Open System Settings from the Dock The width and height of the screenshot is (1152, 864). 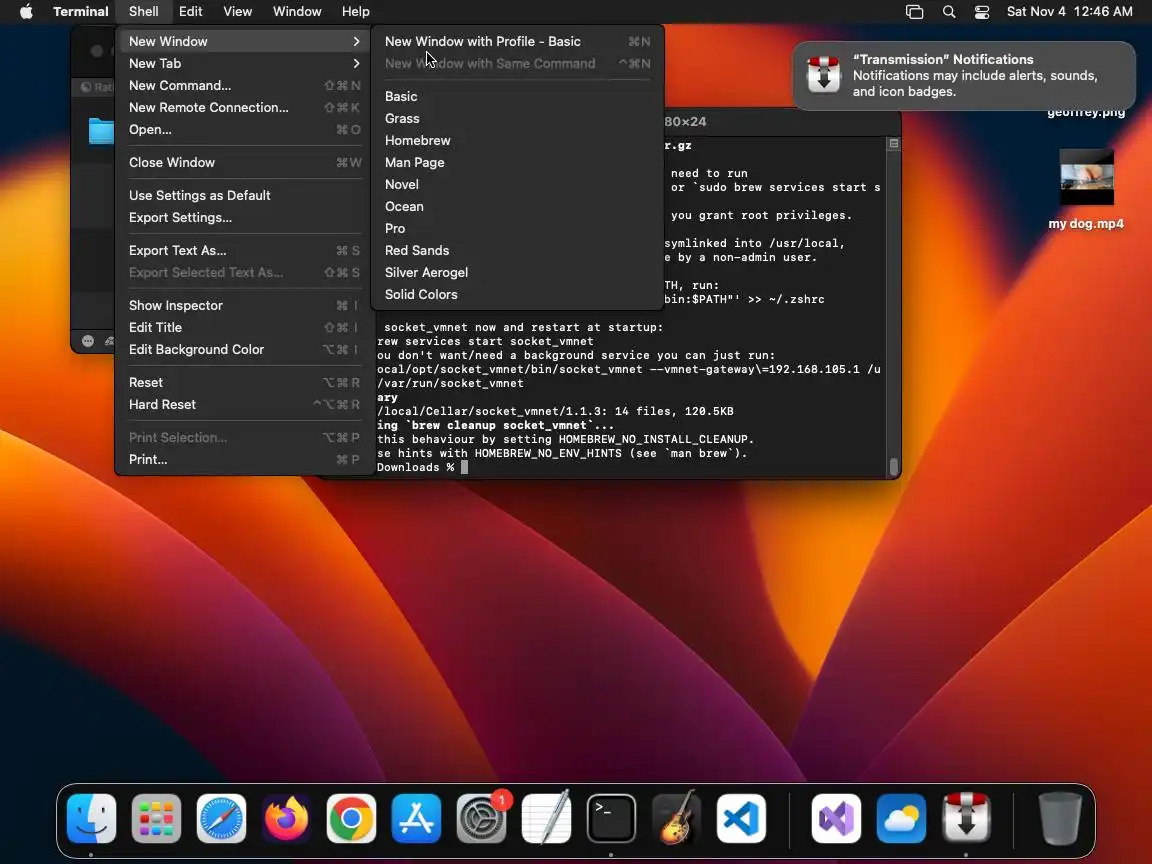(481, 818)
